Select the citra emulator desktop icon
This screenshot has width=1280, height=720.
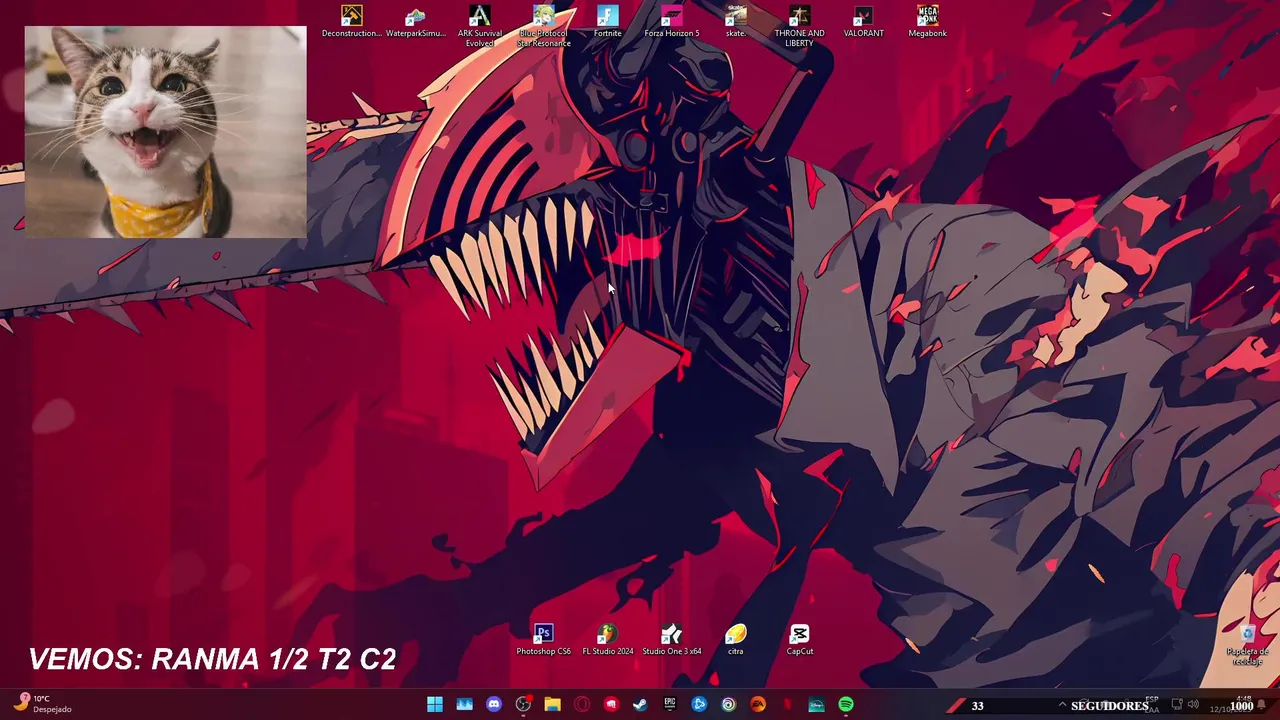[x=736, y=640]
